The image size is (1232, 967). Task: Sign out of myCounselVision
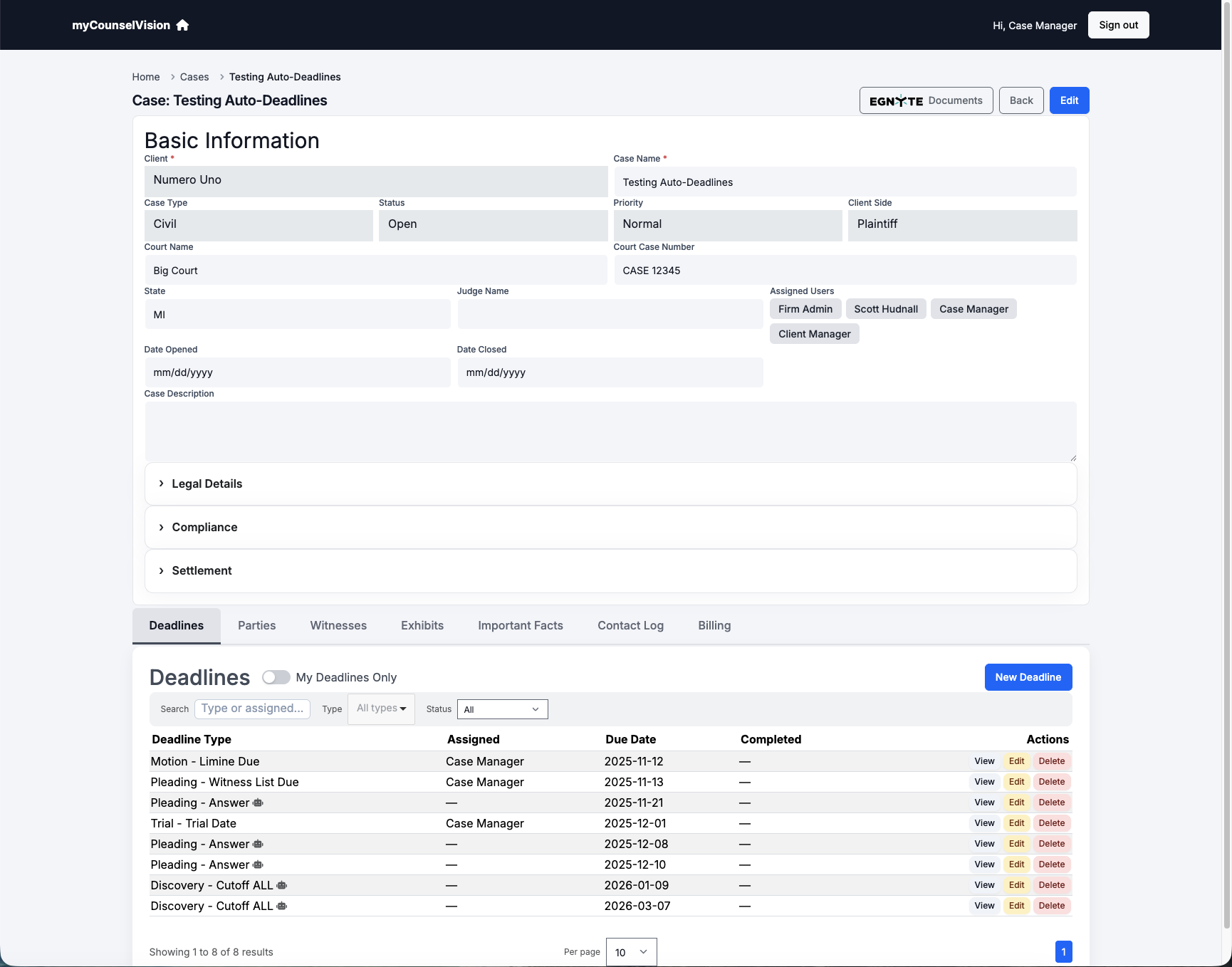1118,24
